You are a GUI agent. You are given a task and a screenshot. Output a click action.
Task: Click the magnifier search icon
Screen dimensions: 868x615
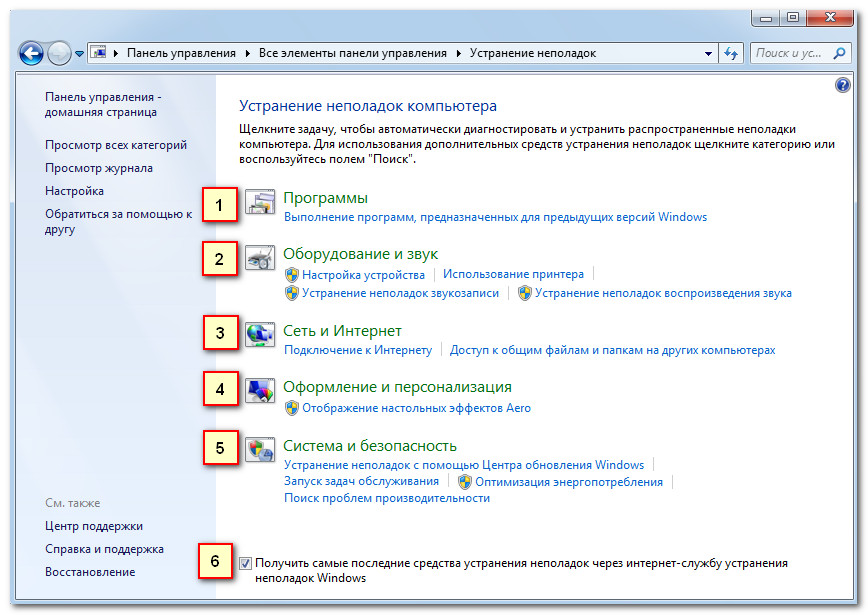coord(839,53)
